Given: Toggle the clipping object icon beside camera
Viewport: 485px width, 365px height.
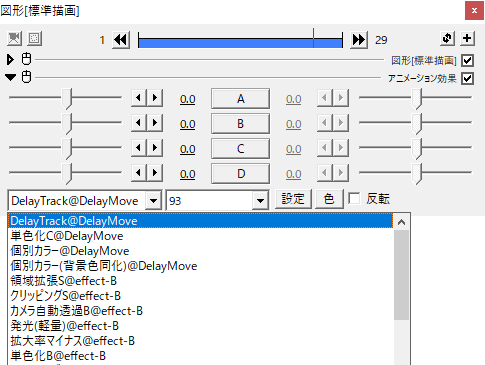Looking at the screenshot, I should (34, 39).
